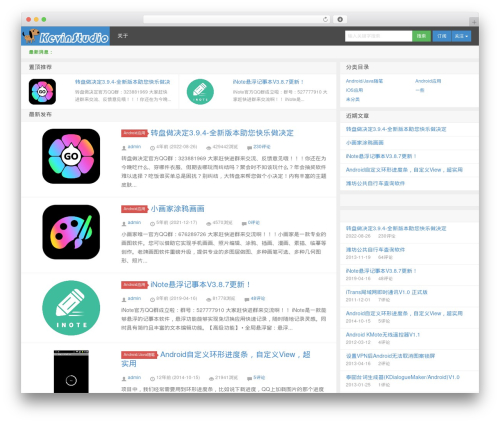Open main post title 小画家涂鸦画画
Screen dimensions: 500x423
pos(177,209)
